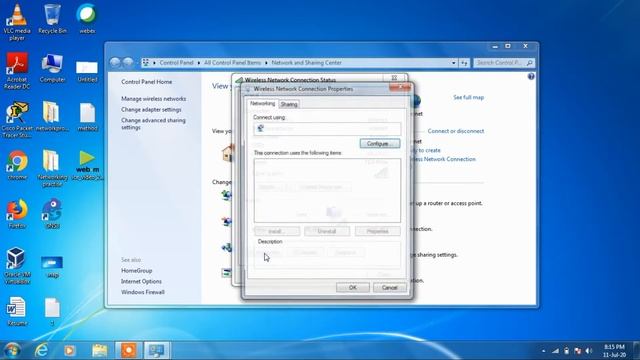Screen dimensions: 640x360
Task: Show hidden system tray icons
Action: pos(543,351)
